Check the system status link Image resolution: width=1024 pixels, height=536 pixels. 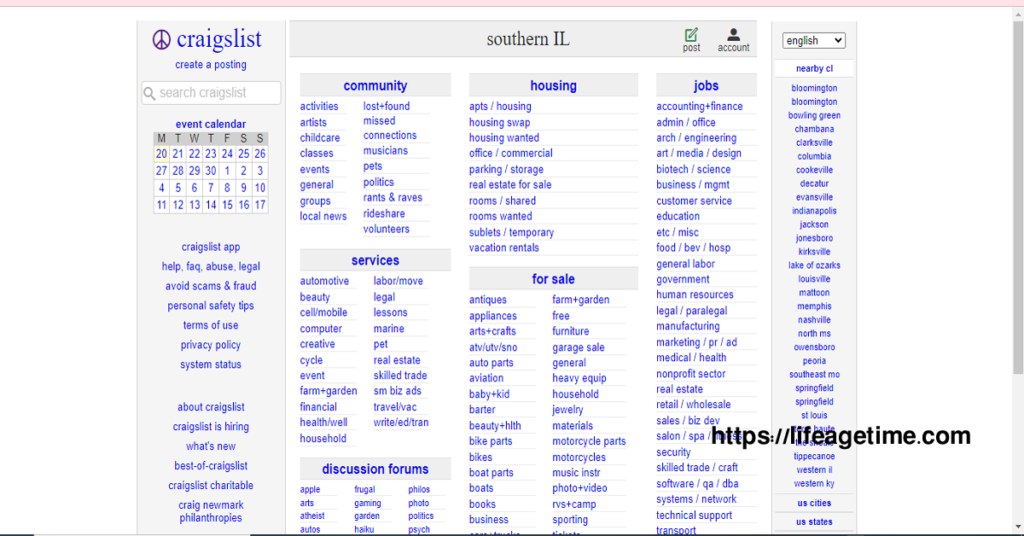[211, 365]
